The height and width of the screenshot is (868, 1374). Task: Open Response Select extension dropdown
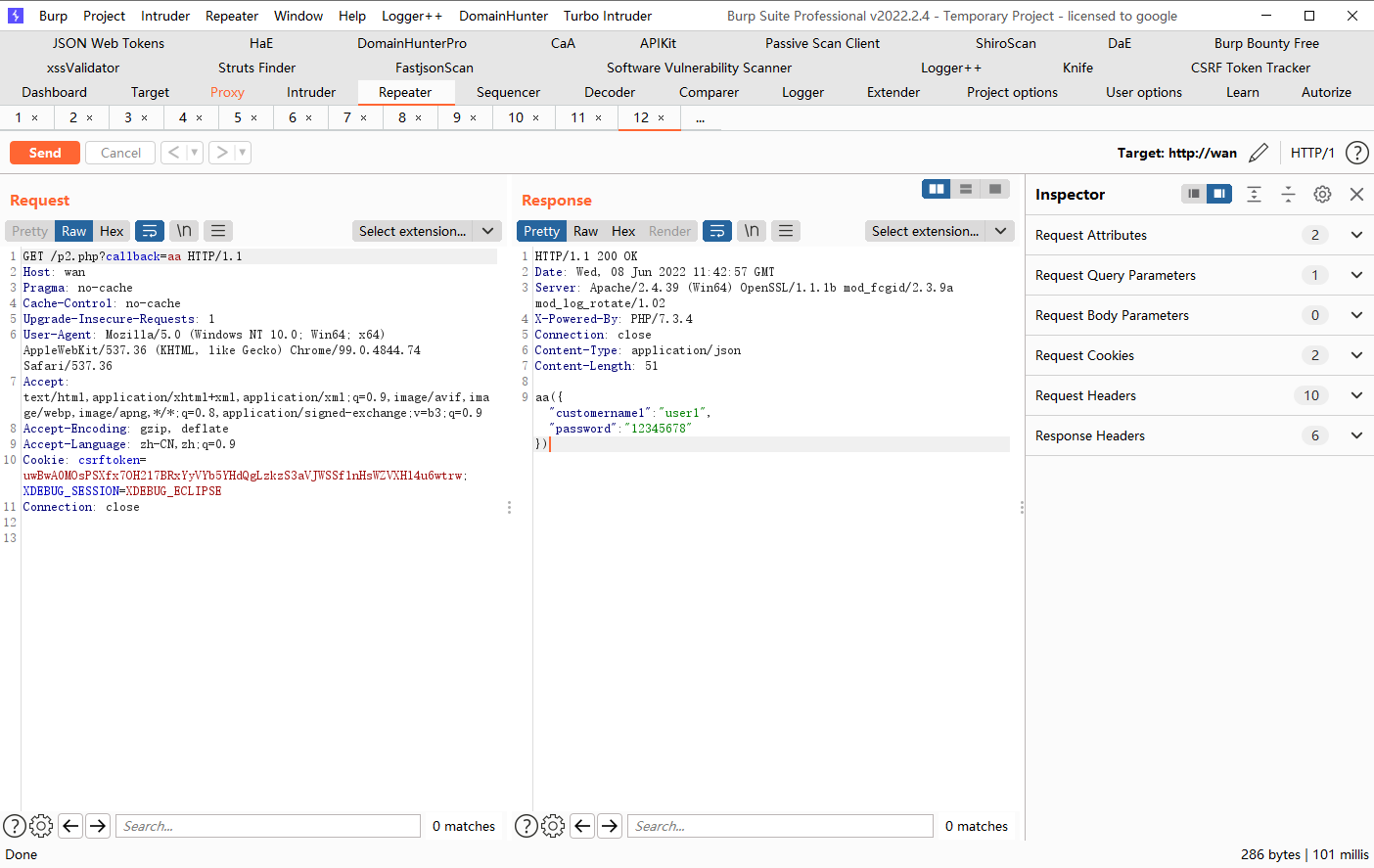(x=939, y=231)
